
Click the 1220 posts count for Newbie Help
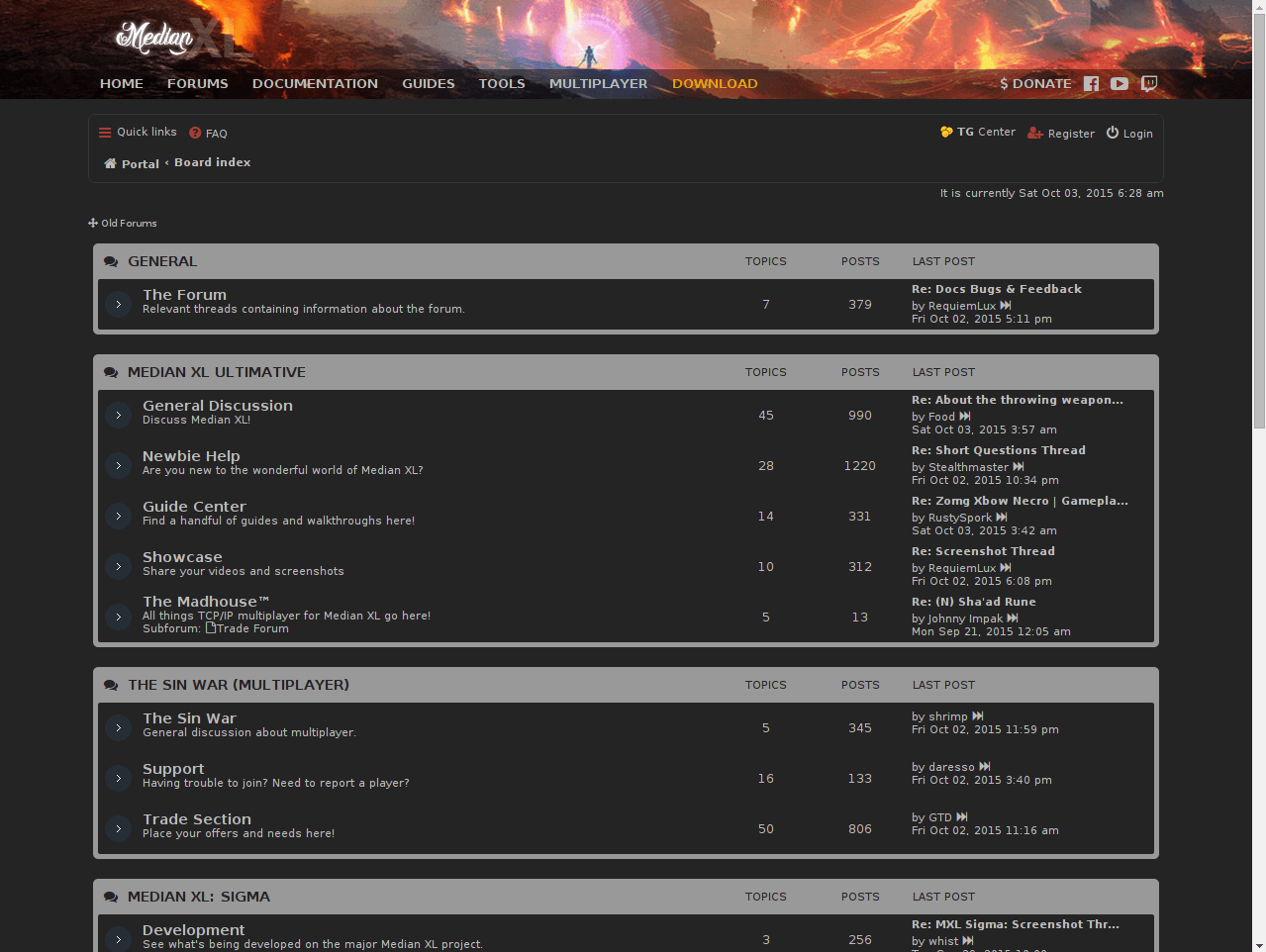click(x=860, y=466)
